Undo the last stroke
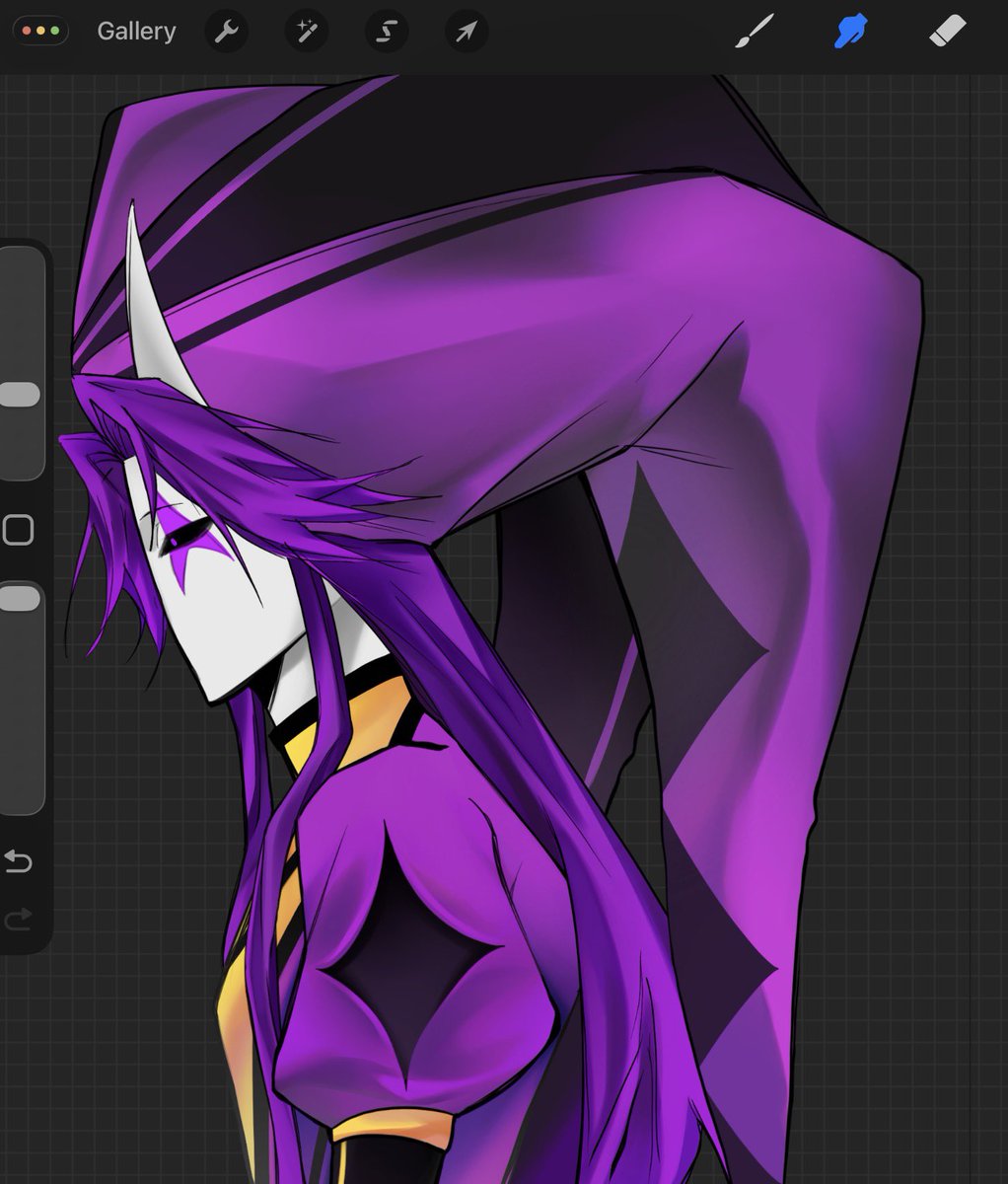The height and width of the screenshot is (1184, 1008). tap(19, 861)
